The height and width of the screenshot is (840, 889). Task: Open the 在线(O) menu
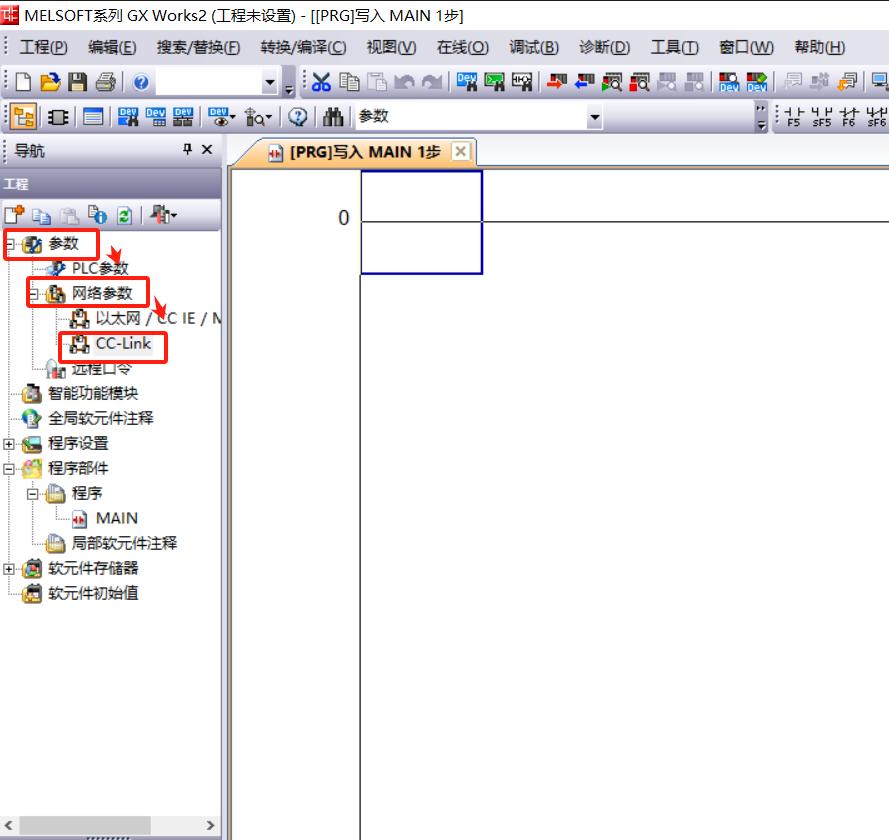463,47
